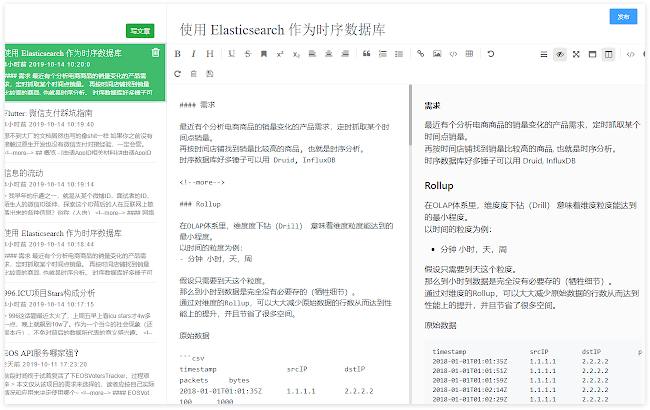Apply strikethrough formatting
Screen dimensions: 650x410
click(x=247, y=54)
